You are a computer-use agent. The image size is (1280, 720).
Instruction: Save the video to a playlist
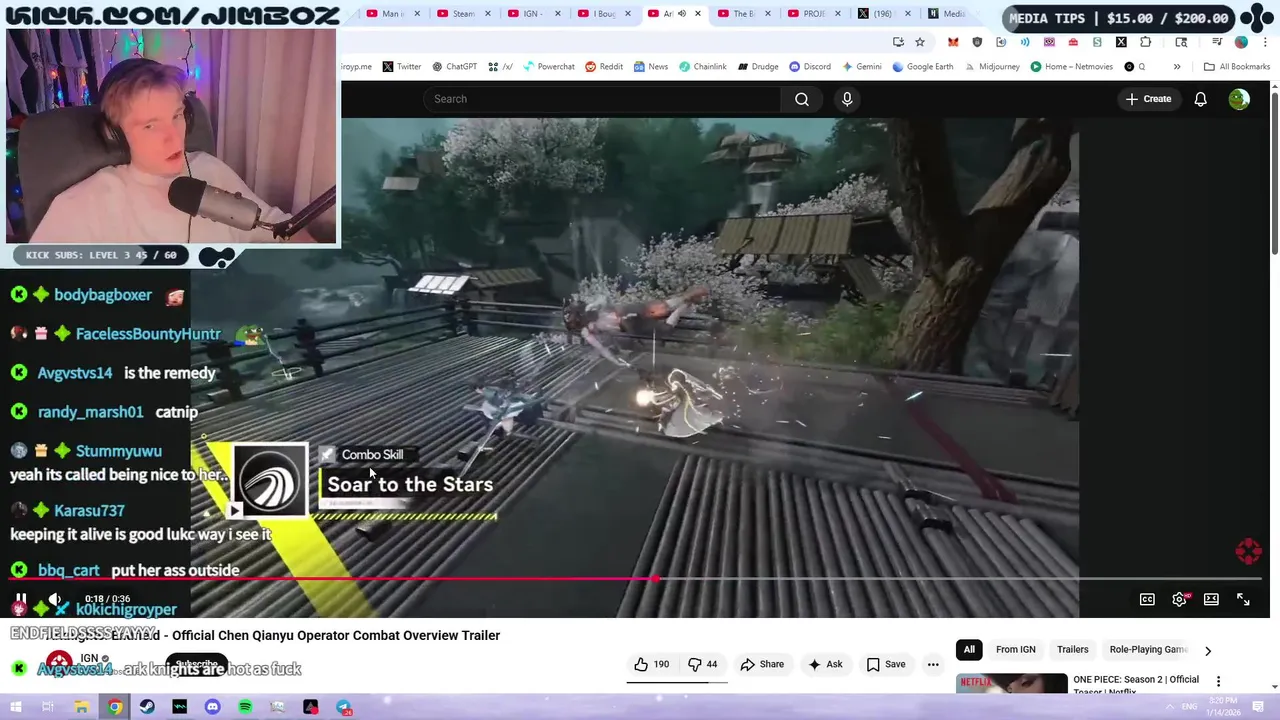(886, 664)
